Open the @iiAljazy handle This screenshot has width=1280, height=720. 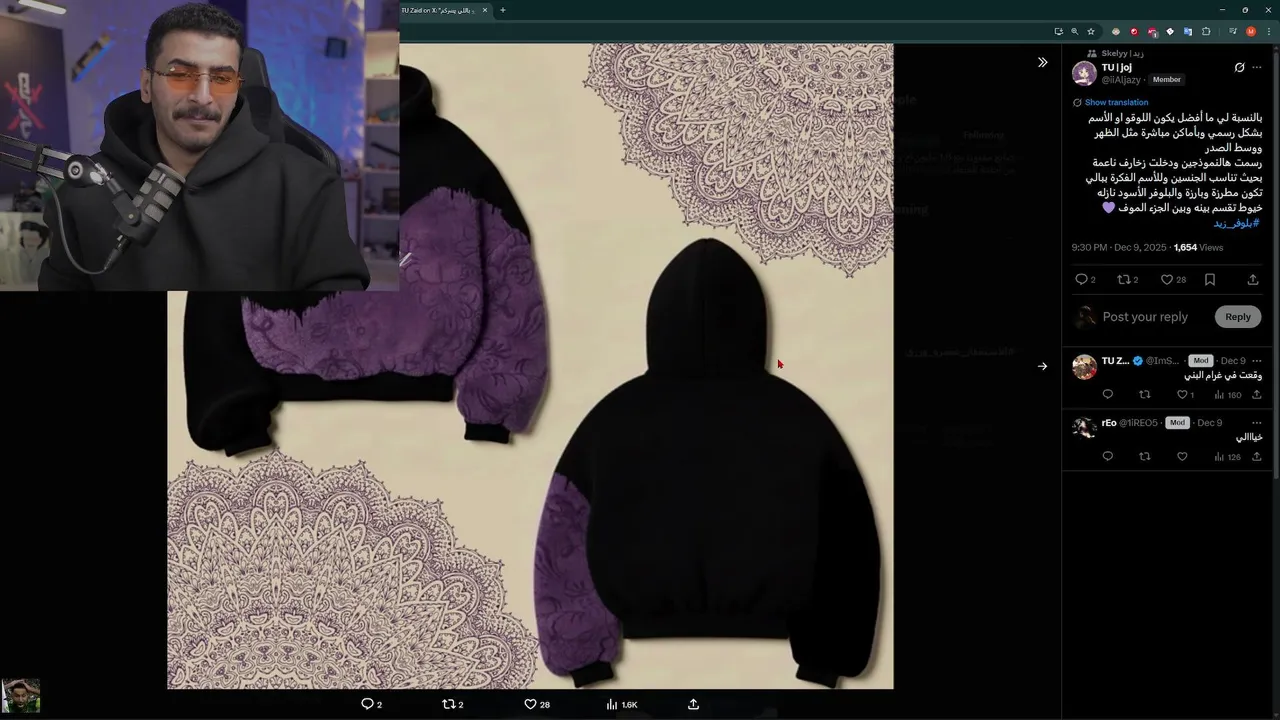click(1121, 79)
